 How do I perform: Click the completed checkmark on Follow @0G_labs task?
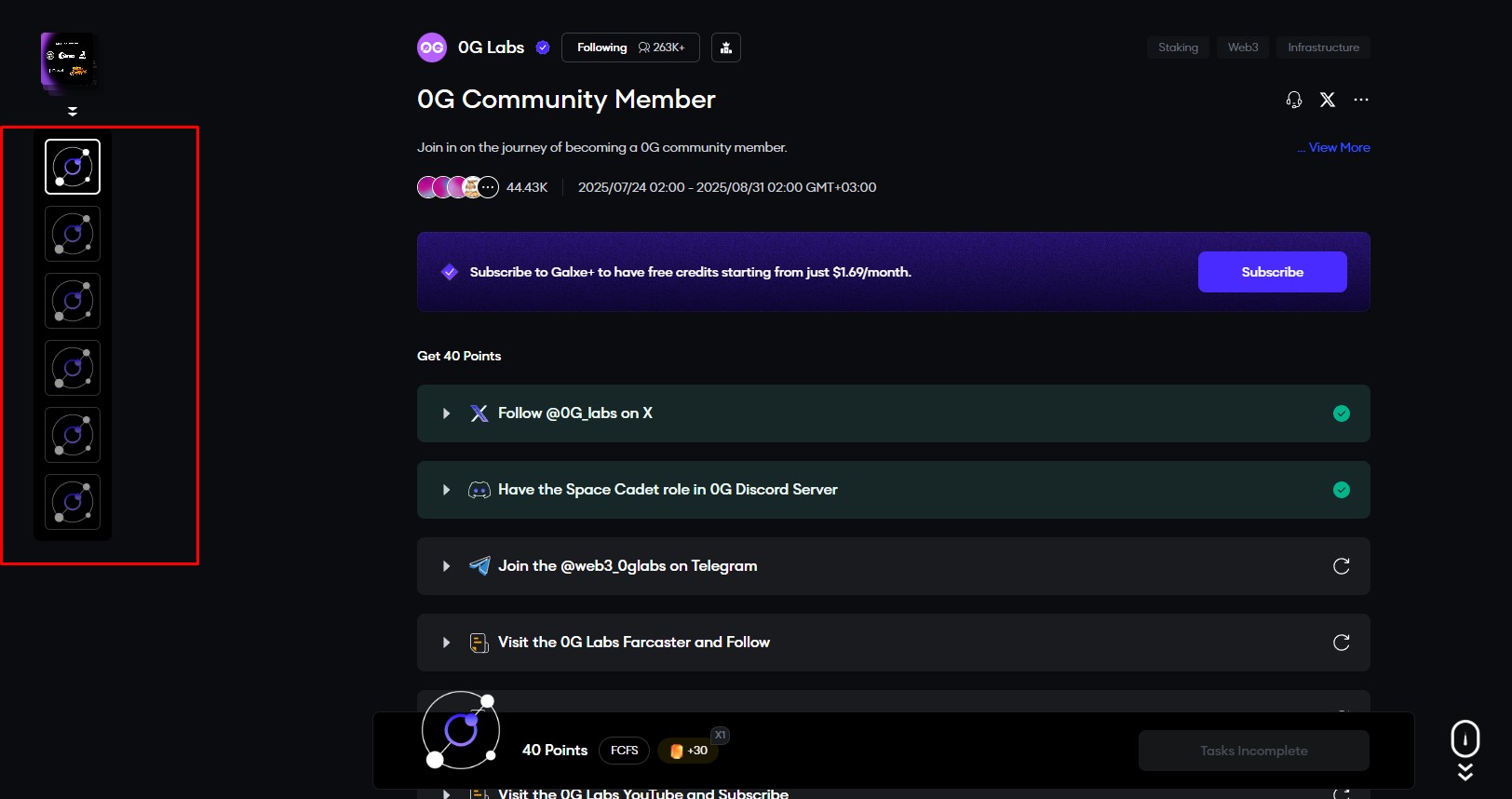click(1341, 413)
